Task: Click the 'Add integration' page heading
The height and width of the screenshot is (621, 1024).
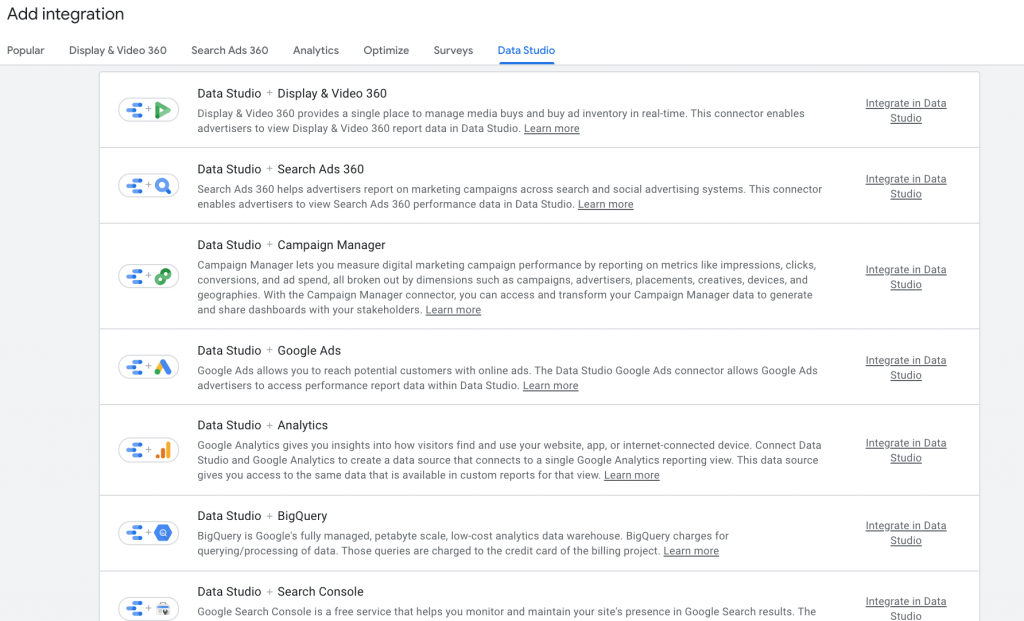Action: coord(65,14)
